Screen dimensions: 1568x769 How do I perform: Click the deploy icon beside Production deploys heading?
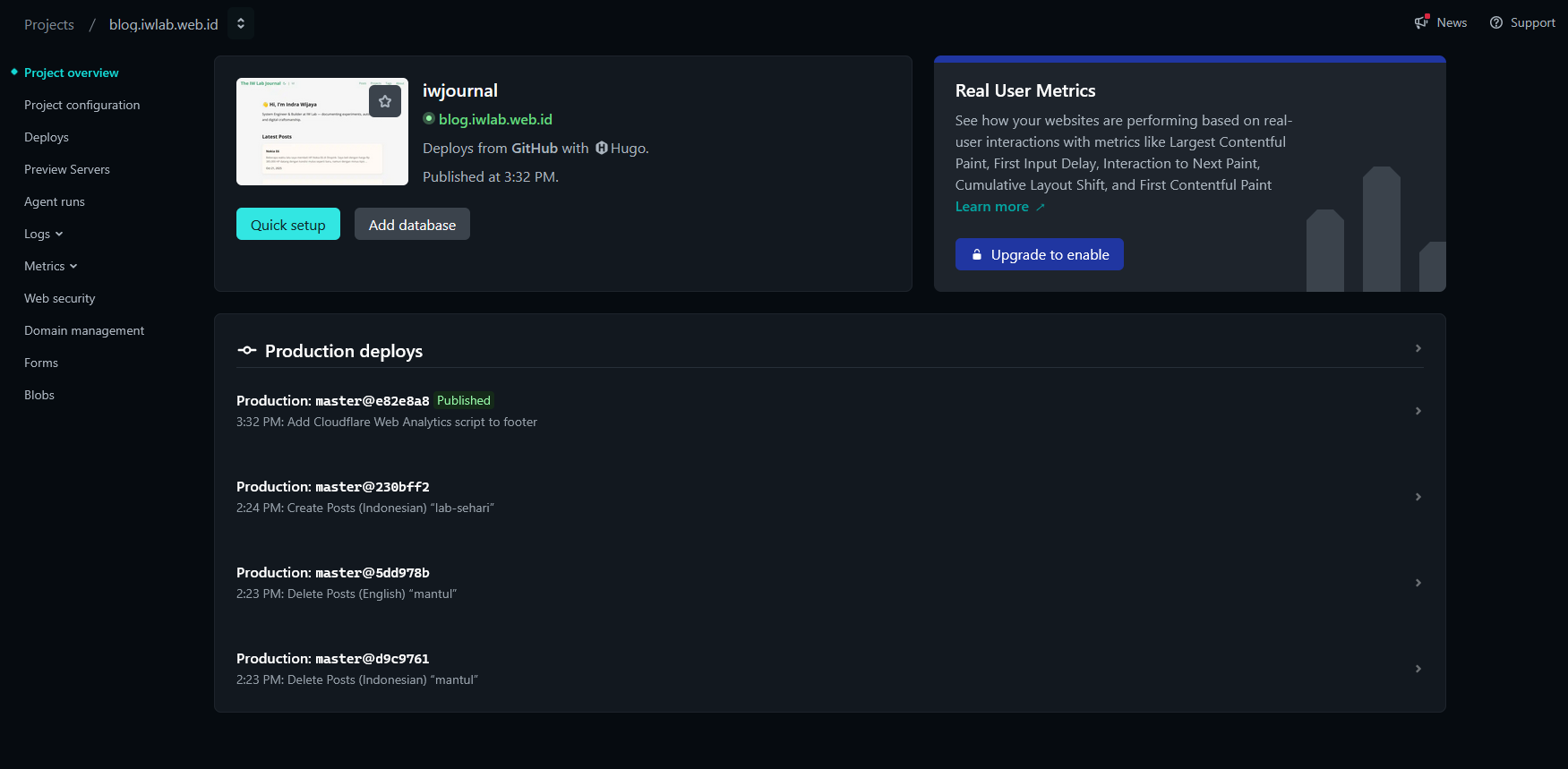click(246, 350)
